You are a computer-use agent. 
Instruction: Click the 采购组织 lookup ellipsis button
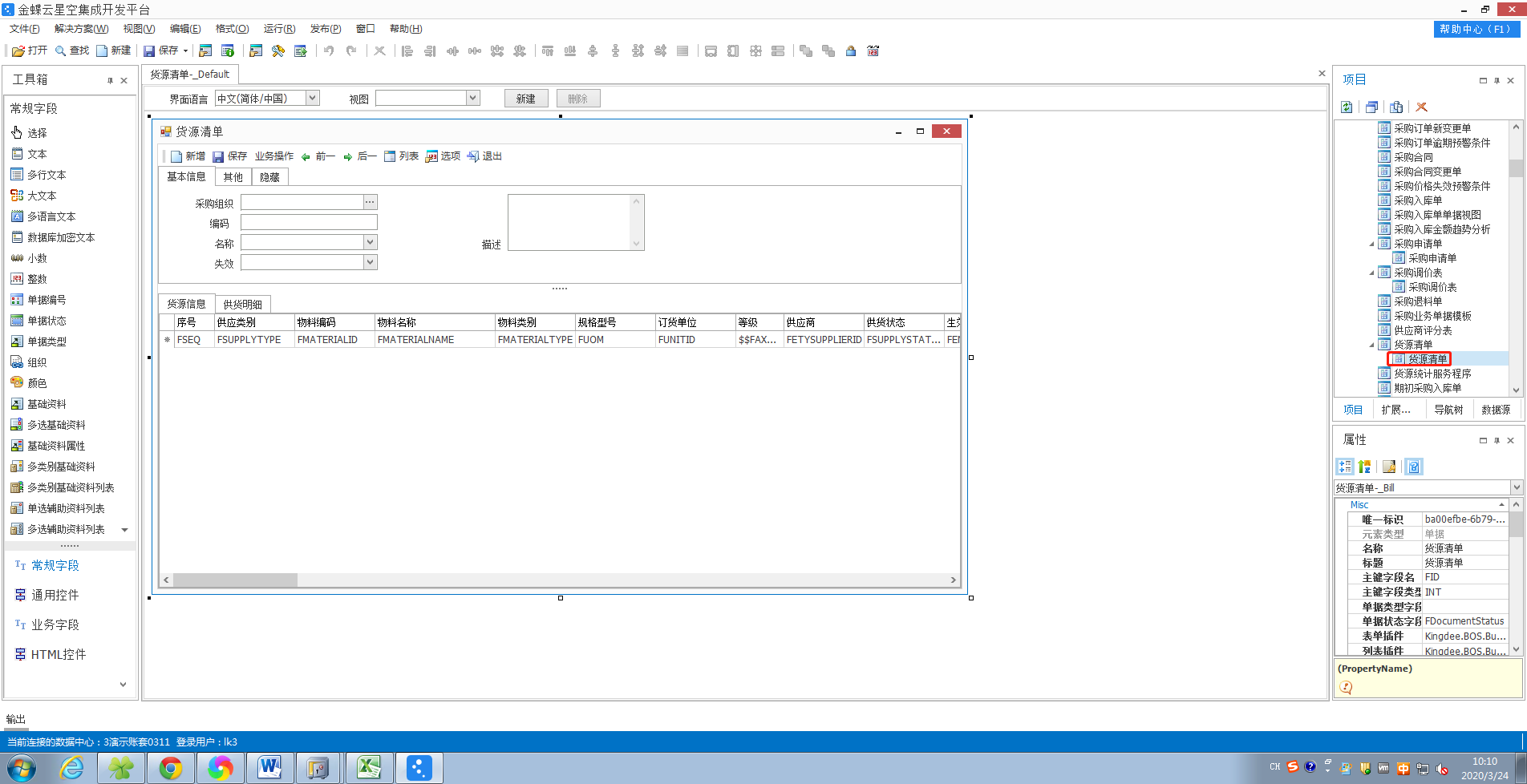pos(370,202)
